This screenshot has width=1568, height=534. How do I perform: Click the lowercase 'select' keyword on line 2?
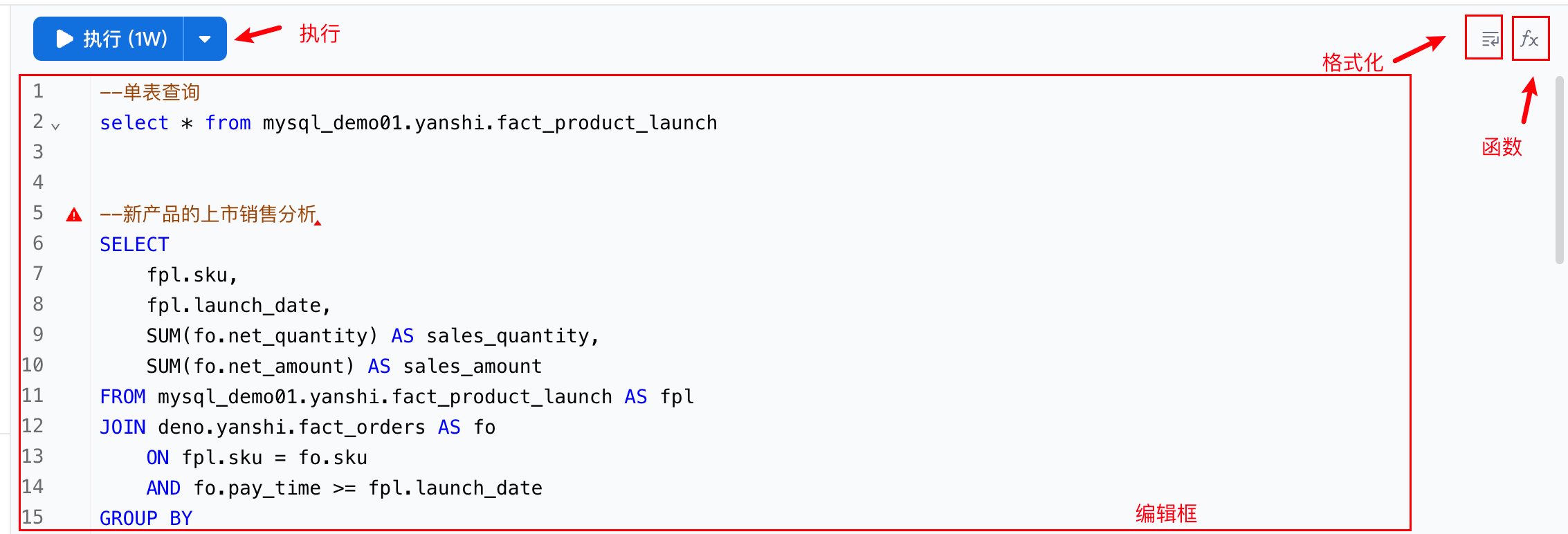[134, 123]
